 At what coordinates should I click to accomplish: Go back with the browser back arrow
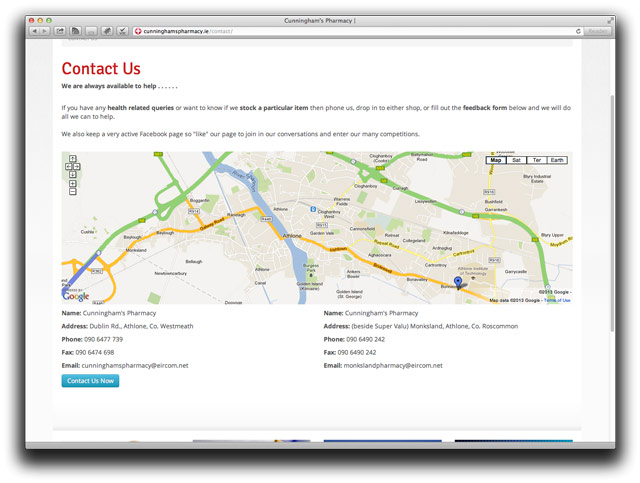click(35, 31)
